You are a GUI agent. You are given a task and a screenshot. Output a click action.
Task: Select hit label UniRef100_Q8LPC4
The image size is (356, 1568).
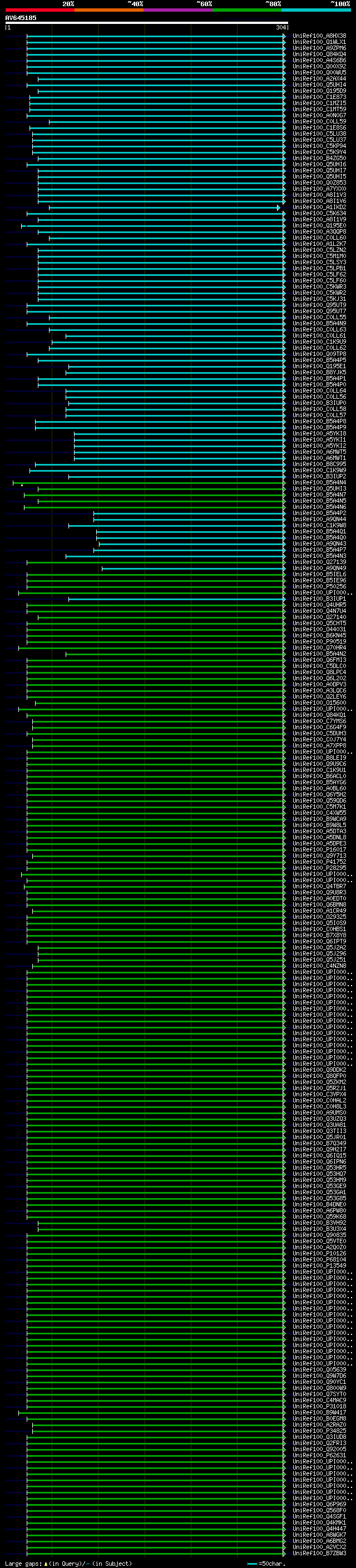[319, 672]
